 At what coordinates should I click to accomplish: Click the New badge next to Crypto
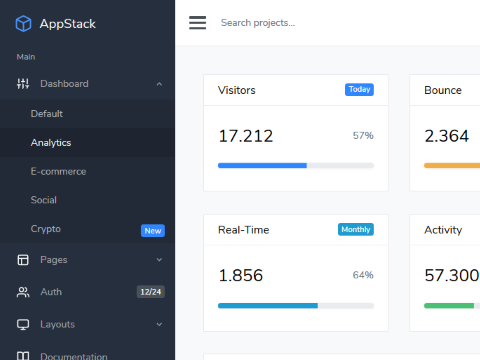[x=153, y=231]
